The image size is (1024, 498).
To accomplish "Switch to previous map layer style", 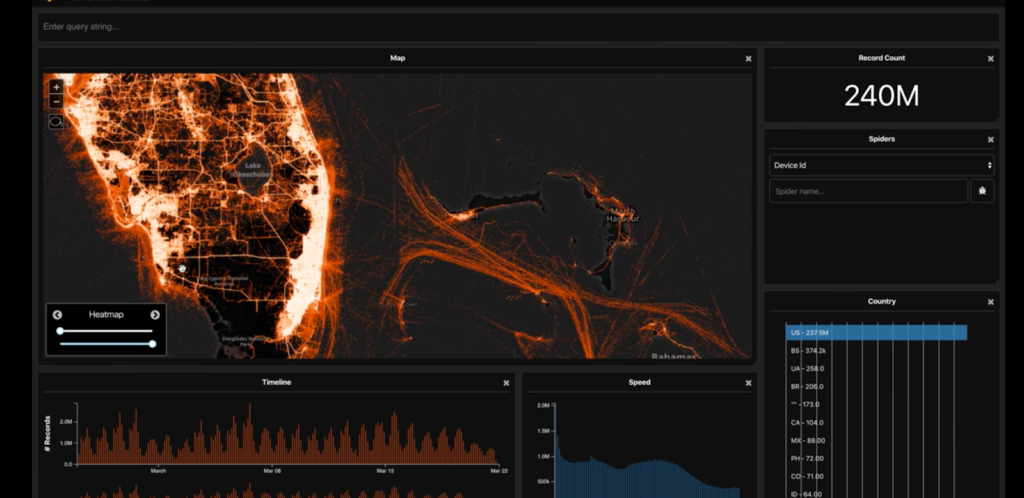I will click(x=57, y=315).
